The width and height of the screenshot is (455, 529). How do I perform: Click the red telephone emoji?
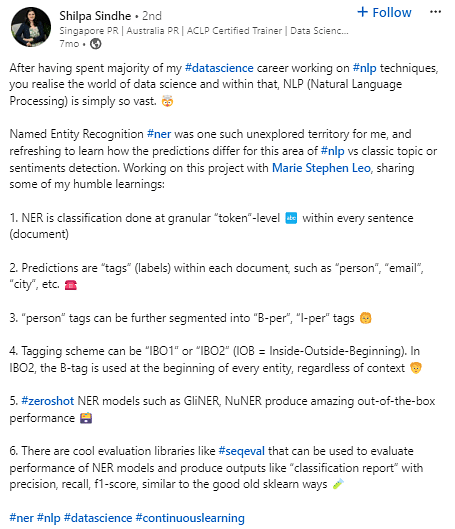click(x=70, y=285)
